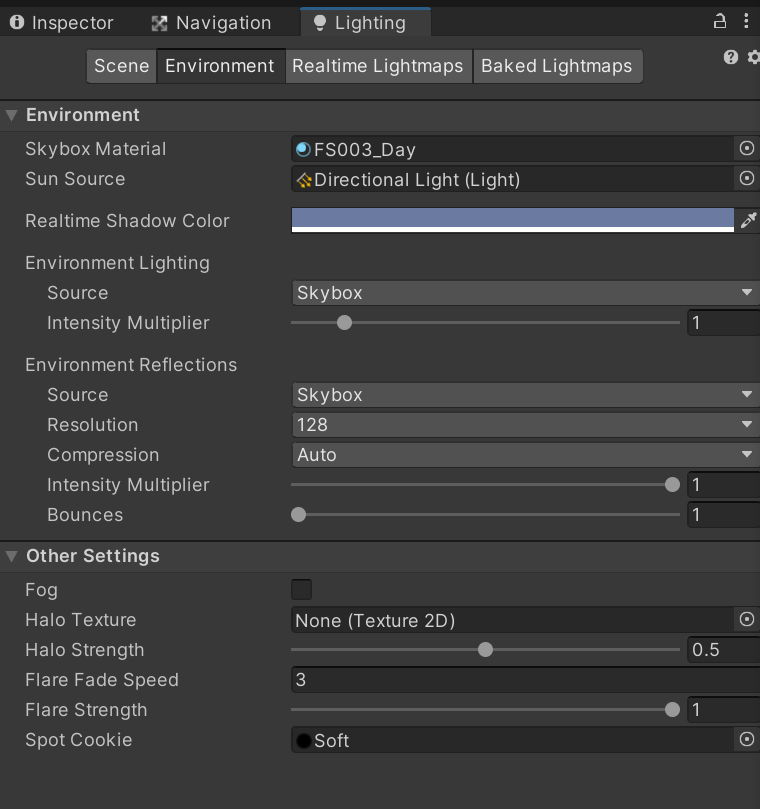Click the Flare Fade Speed label
The width and height of the screenshot is (760, 809).
click(x=102, y=680)
